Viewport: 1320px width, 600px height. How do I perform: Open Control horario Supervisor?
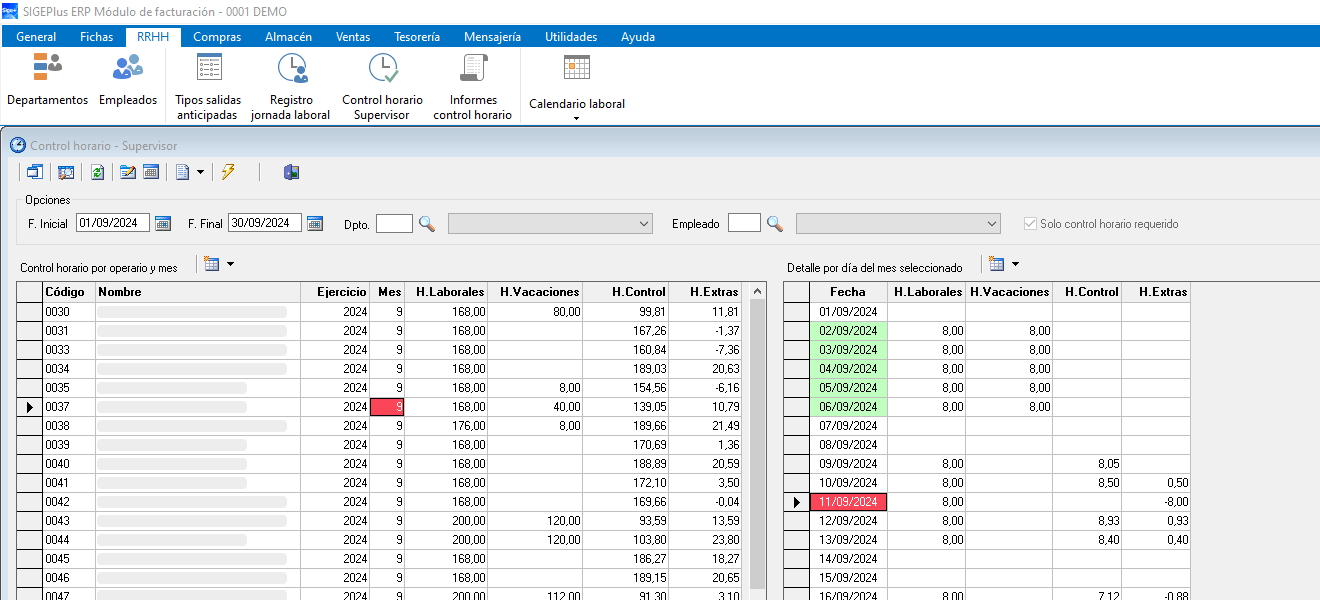point(382,86)
